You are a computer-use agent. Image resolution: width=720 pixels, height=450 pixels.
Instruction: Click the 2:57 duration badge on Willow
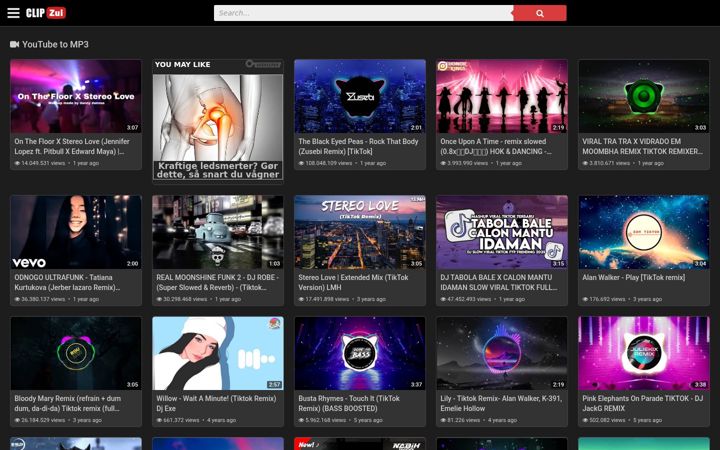pos(274,385)
